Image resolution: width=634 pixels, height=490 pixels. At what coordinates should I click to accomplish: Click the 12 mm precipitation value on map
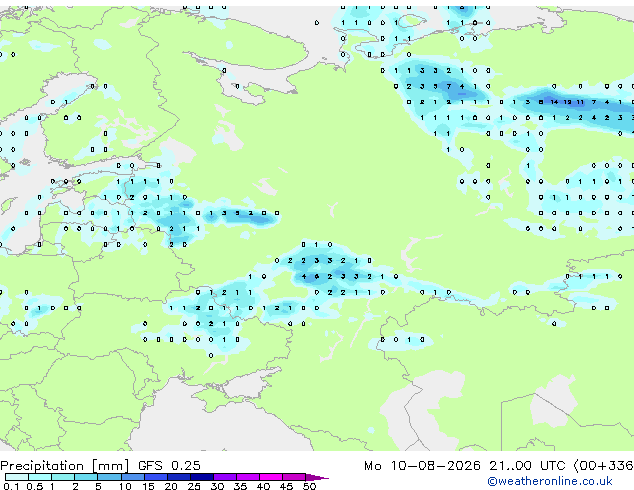567,102
